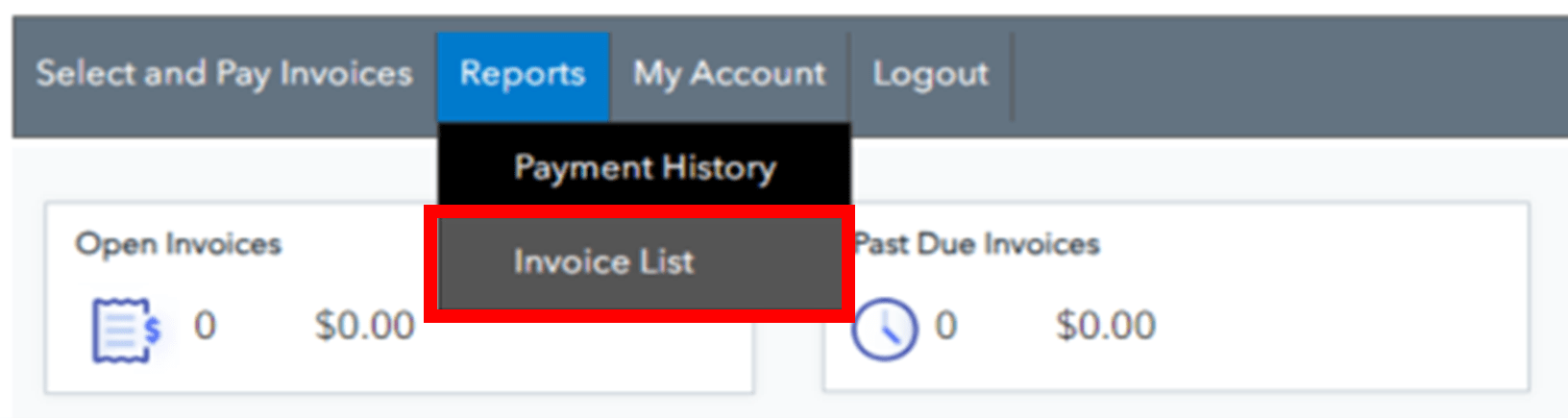
Task: Choose Invoice List in the dropdown
Action: pyautogui.click(x=603, y=261)
